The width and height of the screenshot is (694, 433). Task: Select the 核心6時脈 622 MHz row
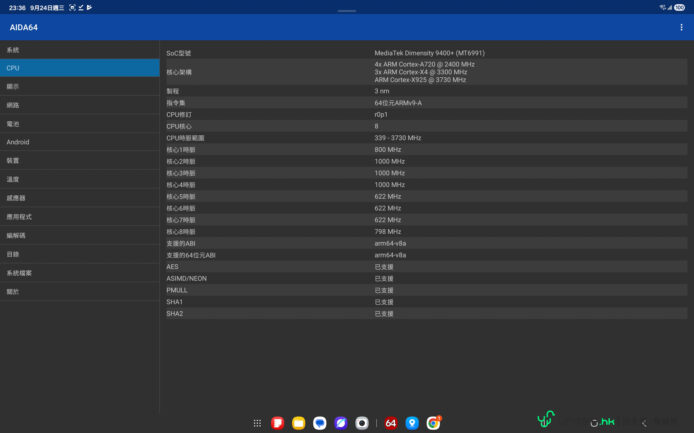(x=427, y=208)
